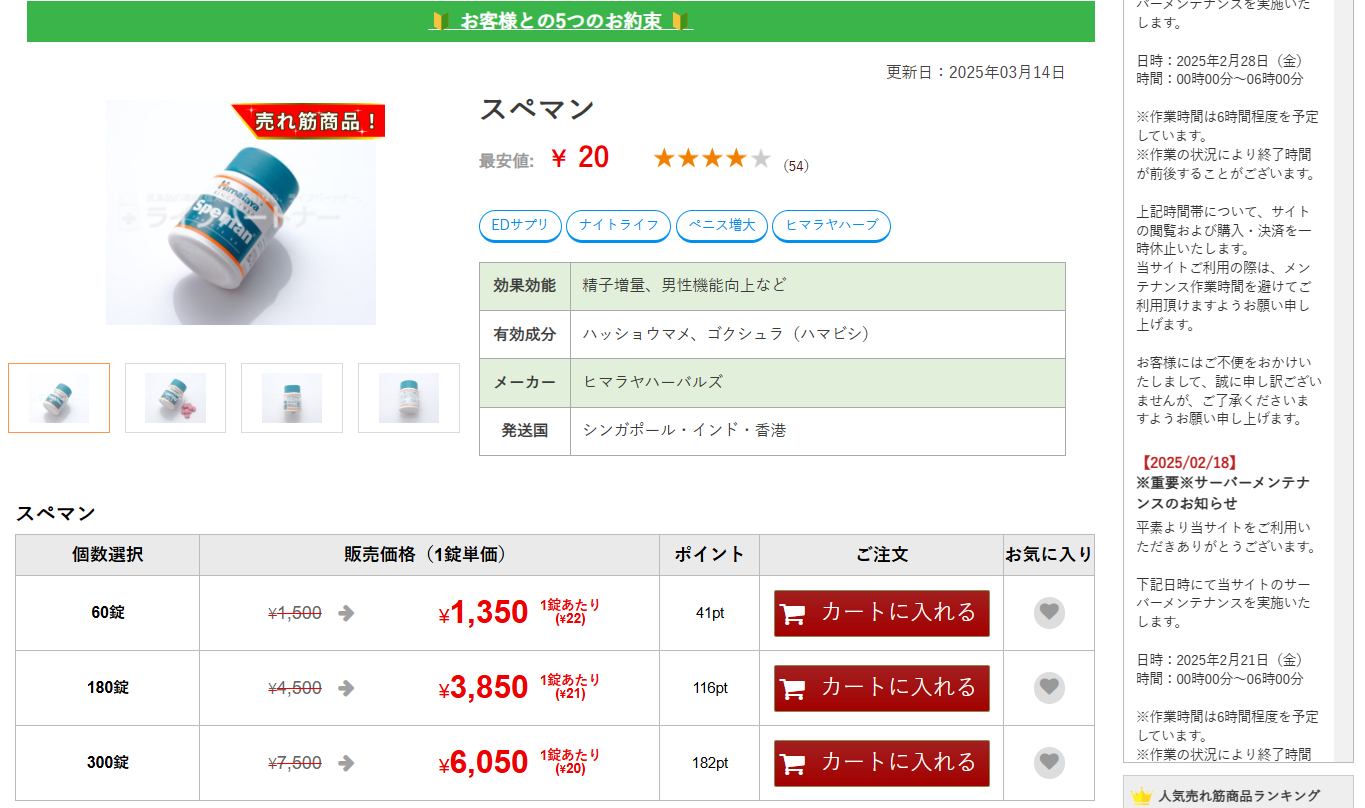Image resolution: width=1365 pixels, height=808 pixels.
Task: Click the 1錠あたり(¥20) unit price
Action: click(x=570, y=762)
